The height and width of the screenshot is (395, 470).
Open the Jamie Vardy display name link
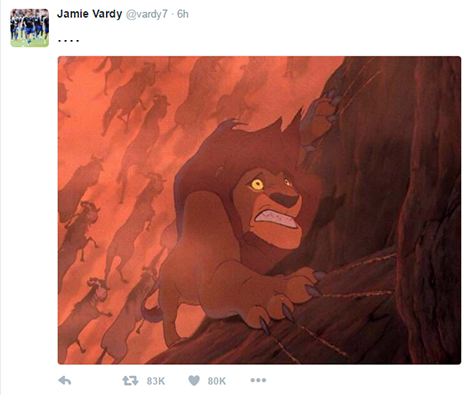[89, 14]
